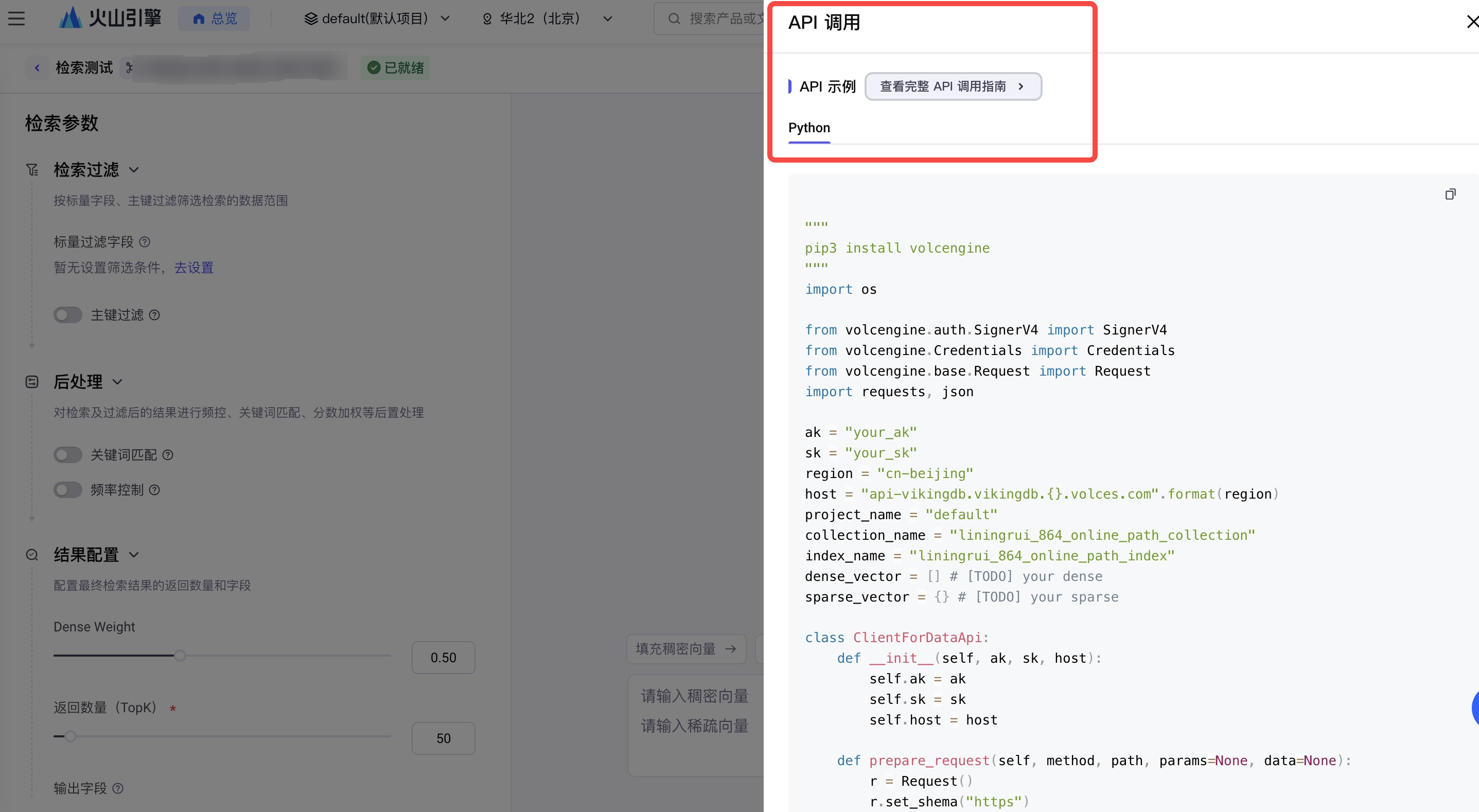Click help icon next to 输出字段

pyautogui.click(x=118, y=788)
